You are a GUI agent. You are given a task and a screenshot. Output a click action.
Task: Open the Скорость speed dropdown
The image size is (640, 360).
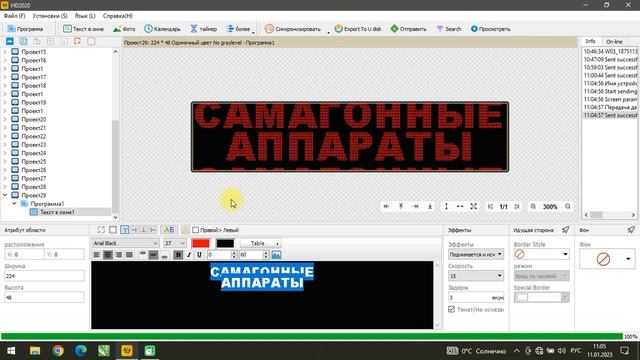click(476, 276)
